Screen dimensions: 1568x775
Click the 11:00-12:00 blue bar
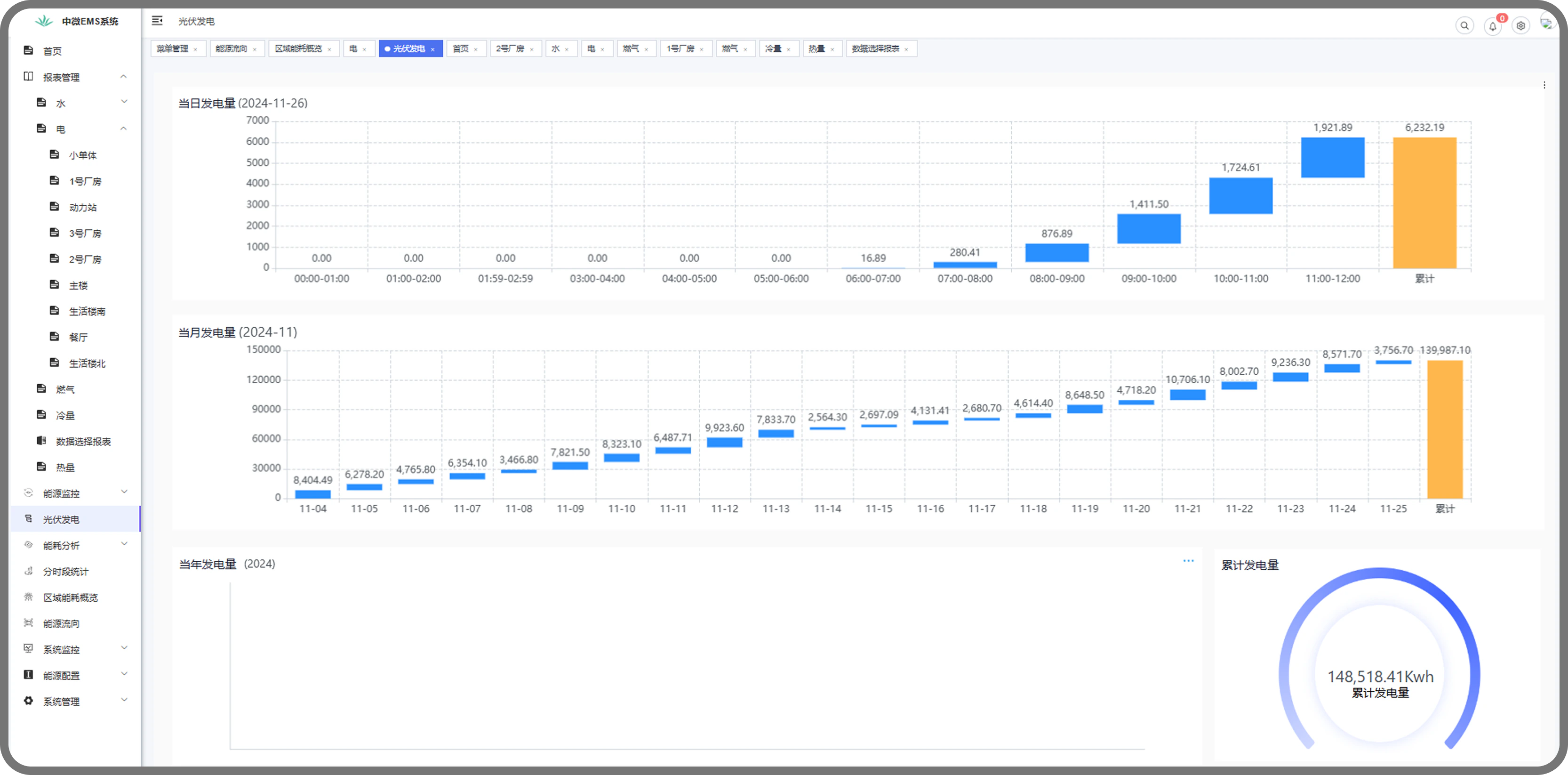[1332, 157]
